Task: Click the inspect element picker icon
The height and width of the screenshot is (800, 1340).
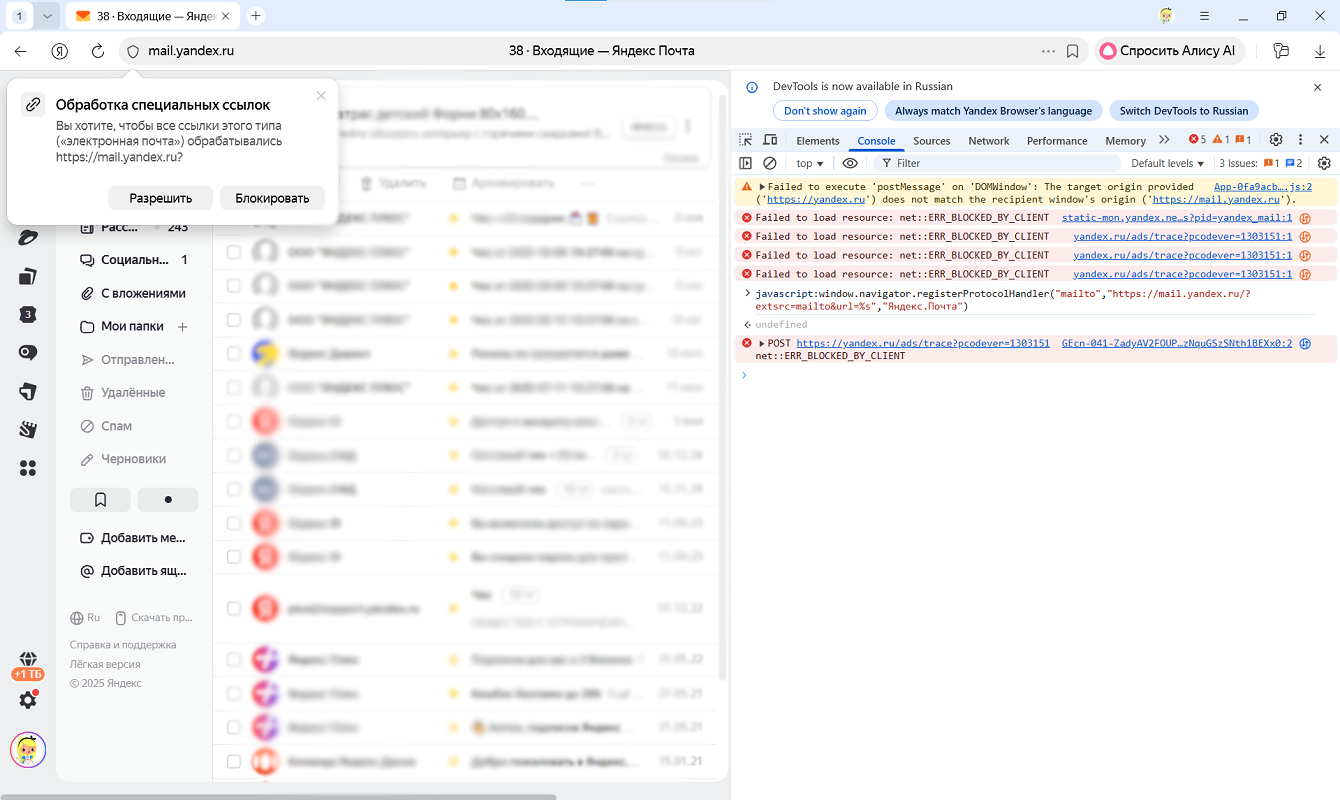Action: pos(746,140)
